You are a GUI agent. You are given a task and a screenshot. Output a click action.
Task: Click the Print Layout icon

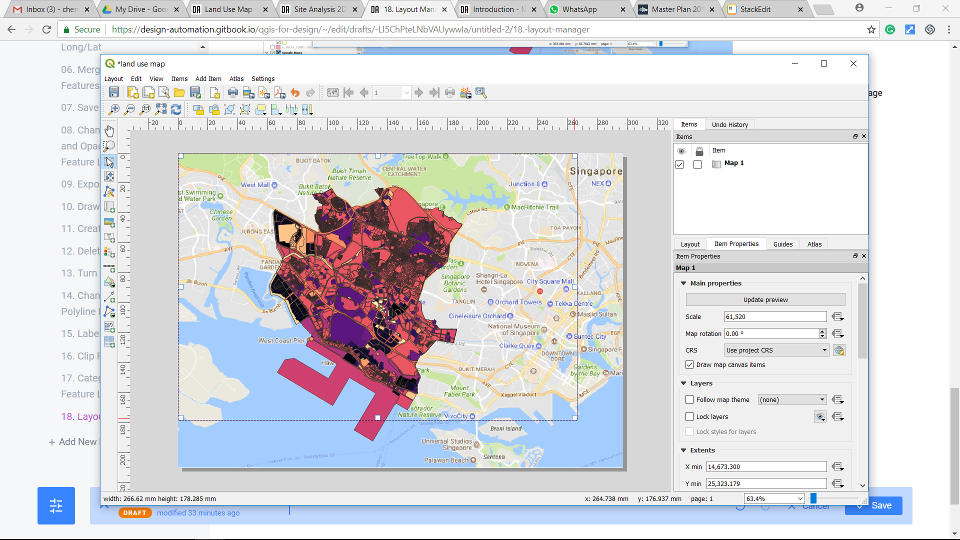pyautogui.click(x=232, y=92)
